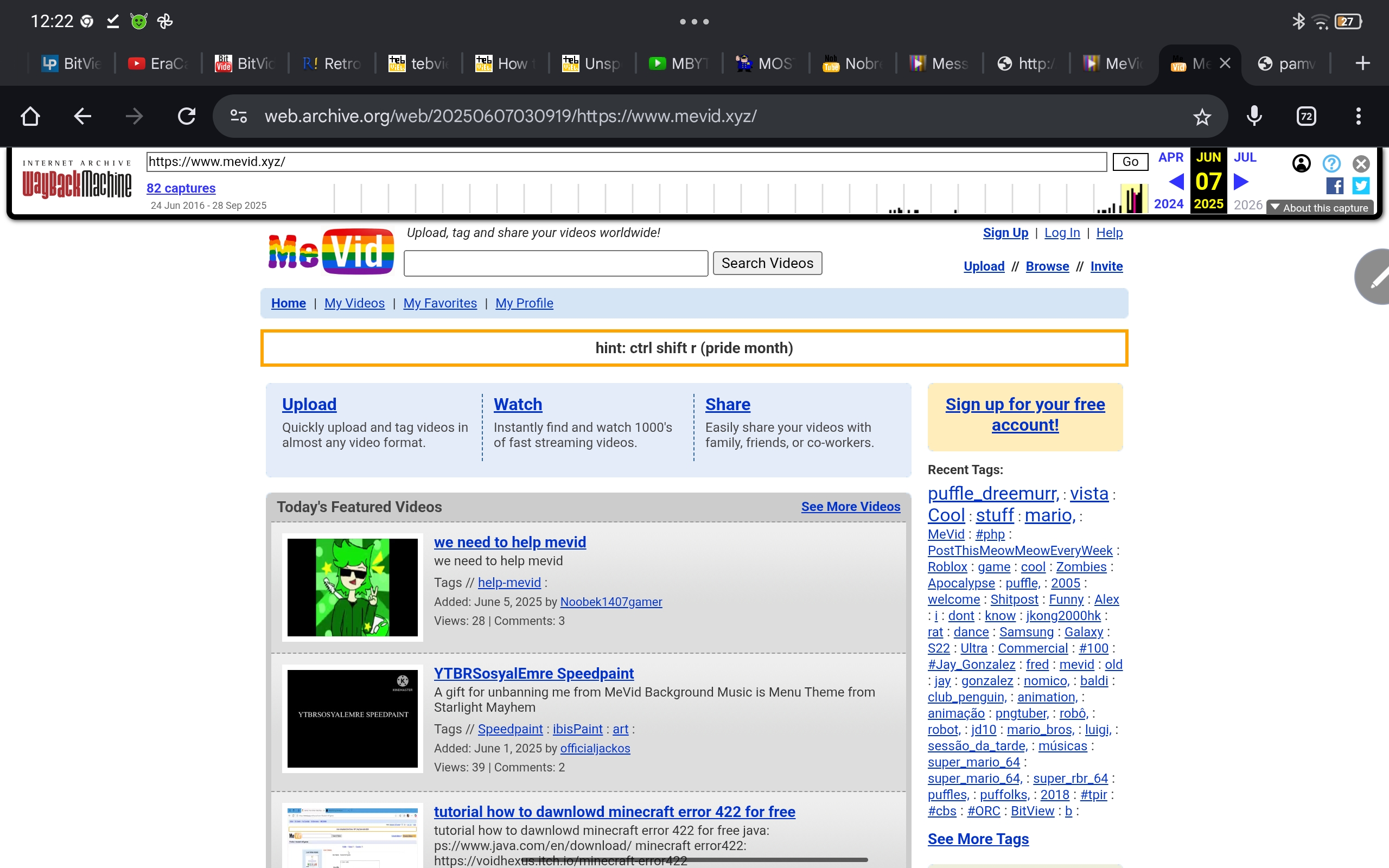Click Wayback Machine help question icon
The width and height of the screenshot is (1389, 868).
coord(1331,164)
